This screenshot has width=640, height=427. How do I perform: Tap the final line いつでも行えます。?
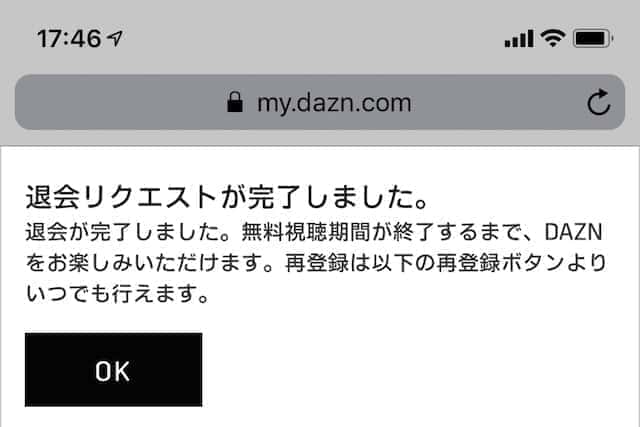118,294
